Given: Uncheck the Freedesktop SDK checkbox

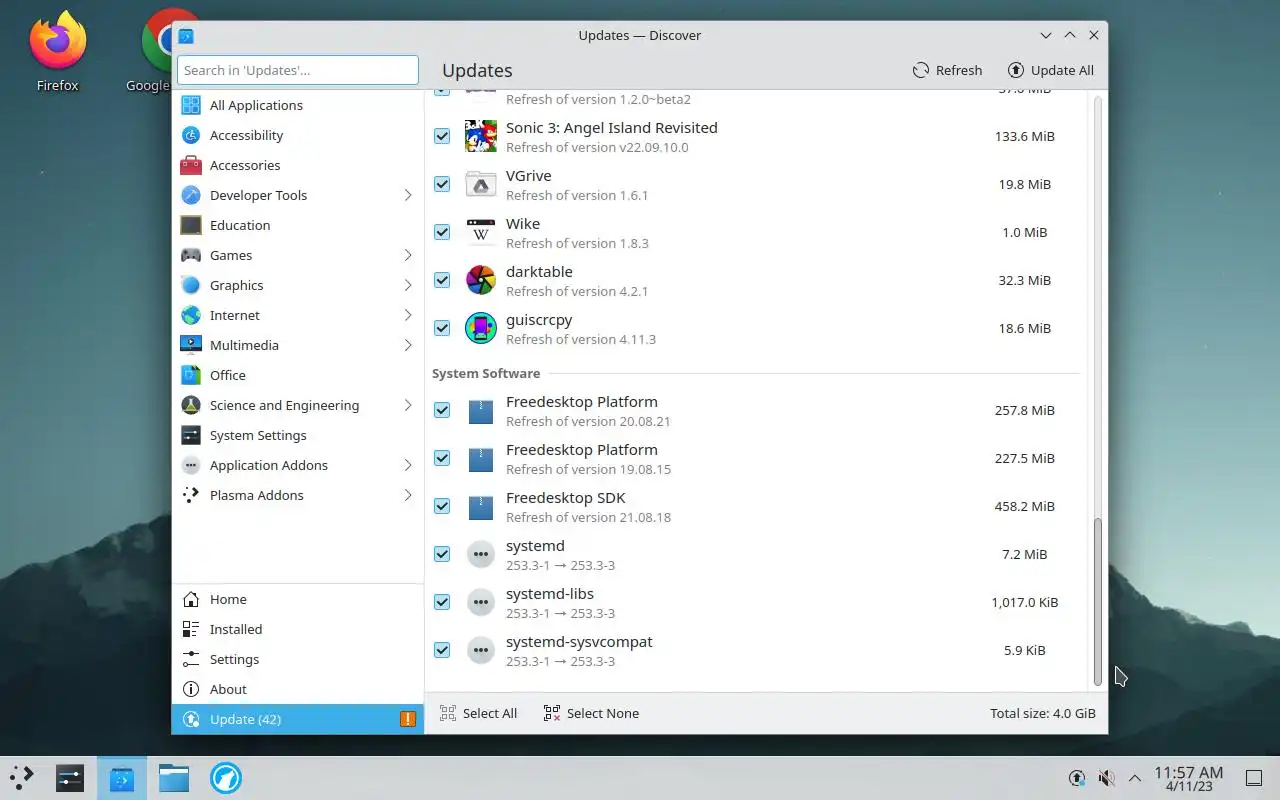Looking at the screenshot, I should tap(442, 506).
